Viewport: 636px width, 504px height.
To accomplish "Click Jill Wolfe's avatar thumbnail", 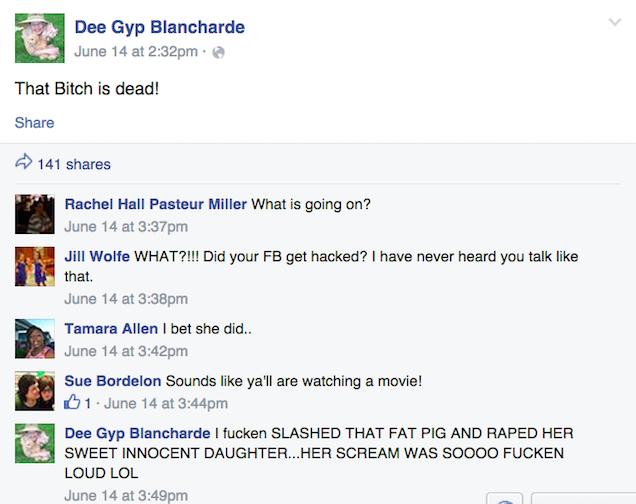I will tap(34, 267).
